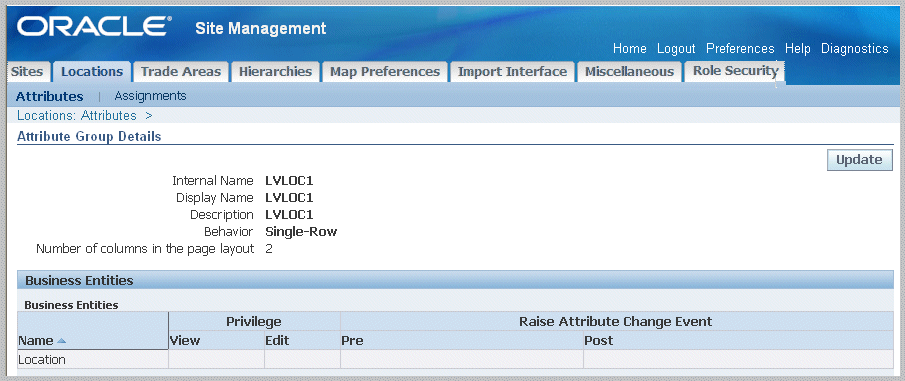This screenshot has width=905, height=381.
Task: Click the Oracle logo
Action: tap(95, 27)
